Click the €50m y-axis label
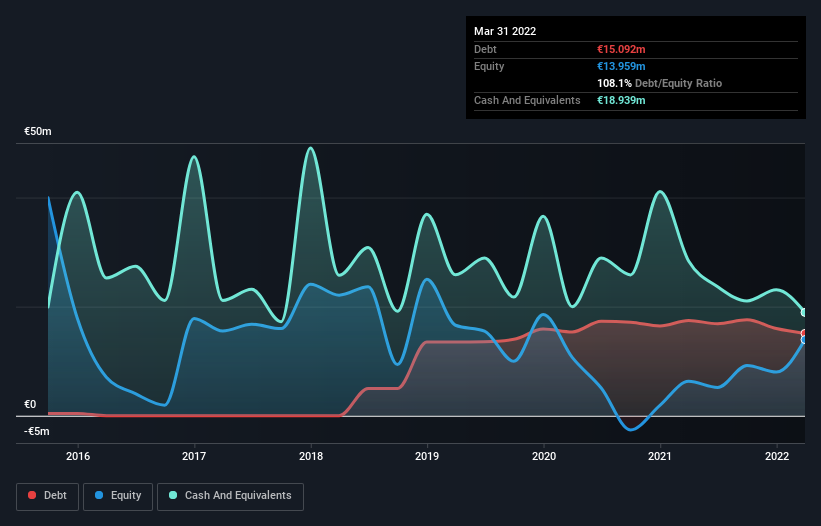Screen dimensions: 821x526 (38, 131)
